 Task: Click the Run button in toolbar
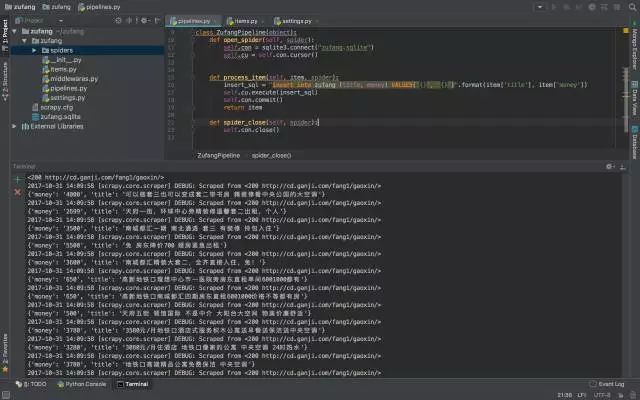pyautogui.click(x=554, y=7)
